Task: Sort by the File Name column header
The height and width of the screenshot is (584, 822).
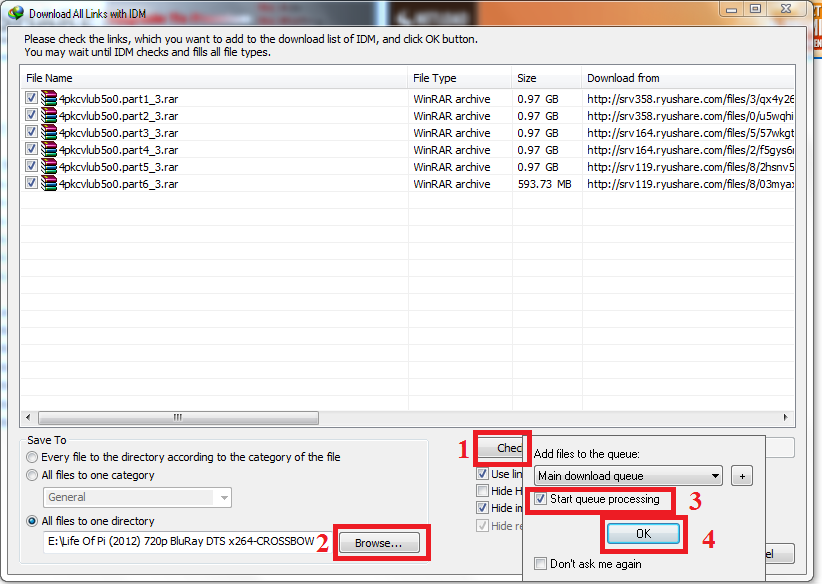Action: pos(214,78)
